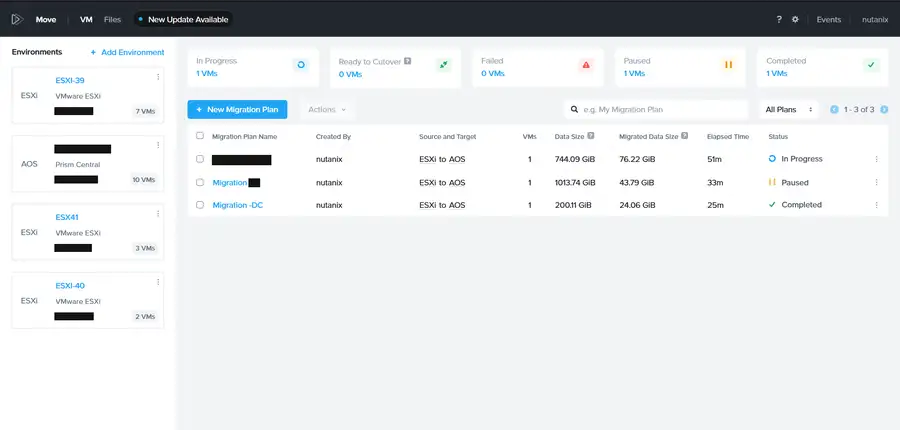Open the All Plans filter dropdown

coord(789,110)
